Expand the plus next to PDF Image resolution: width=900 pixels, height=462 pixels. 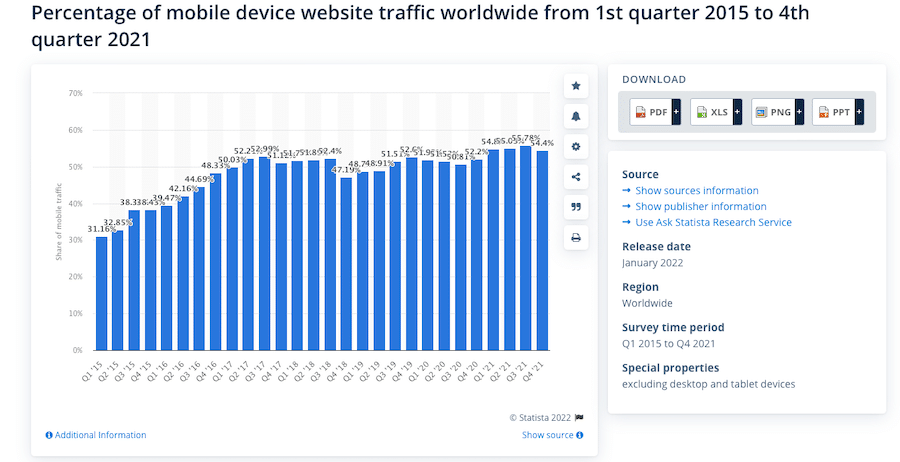pos(676,112)
